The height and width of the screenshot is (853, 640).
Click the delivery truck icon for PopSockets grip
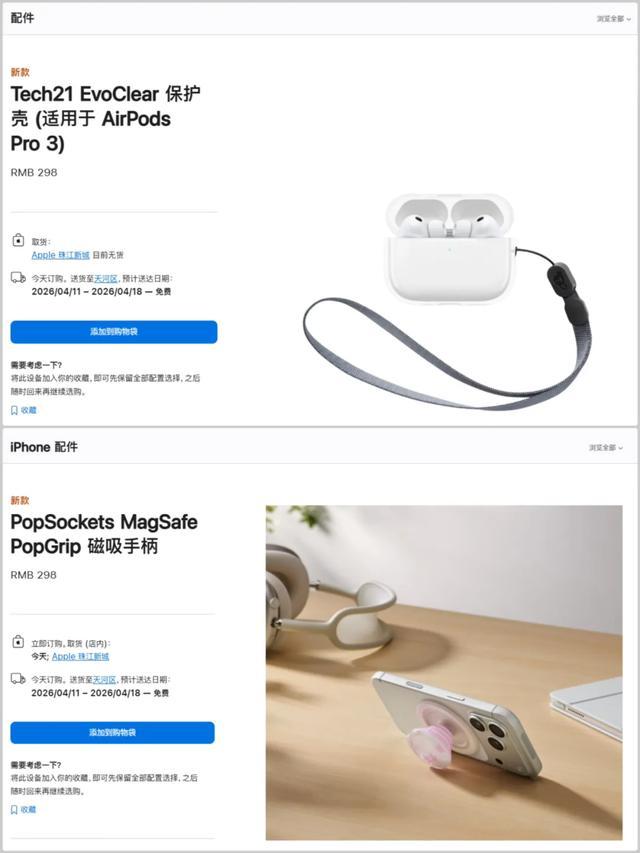(x=18, y=679)
